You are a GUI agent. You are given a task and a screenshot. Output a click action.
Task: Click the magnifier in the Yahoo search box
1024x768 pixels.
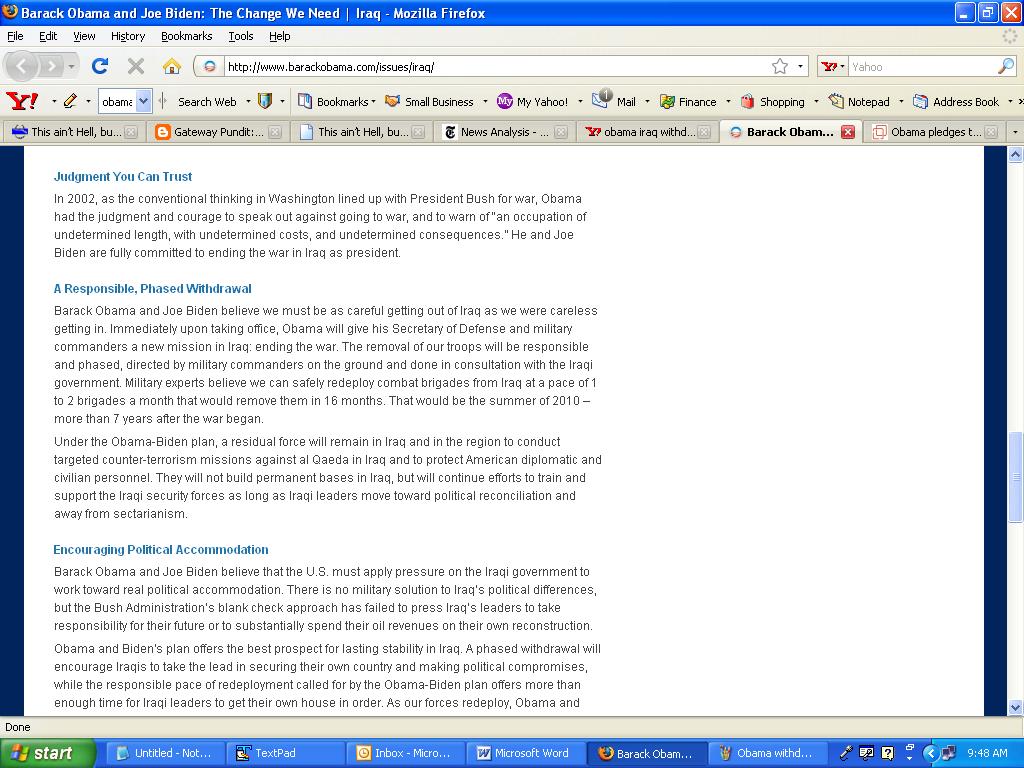coord(1005,66)
